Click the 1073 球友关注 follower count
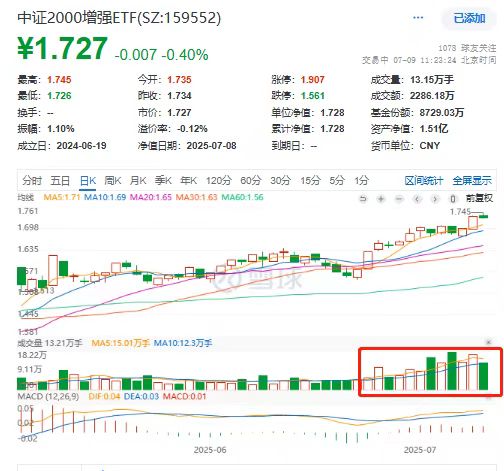 point(467,48)
